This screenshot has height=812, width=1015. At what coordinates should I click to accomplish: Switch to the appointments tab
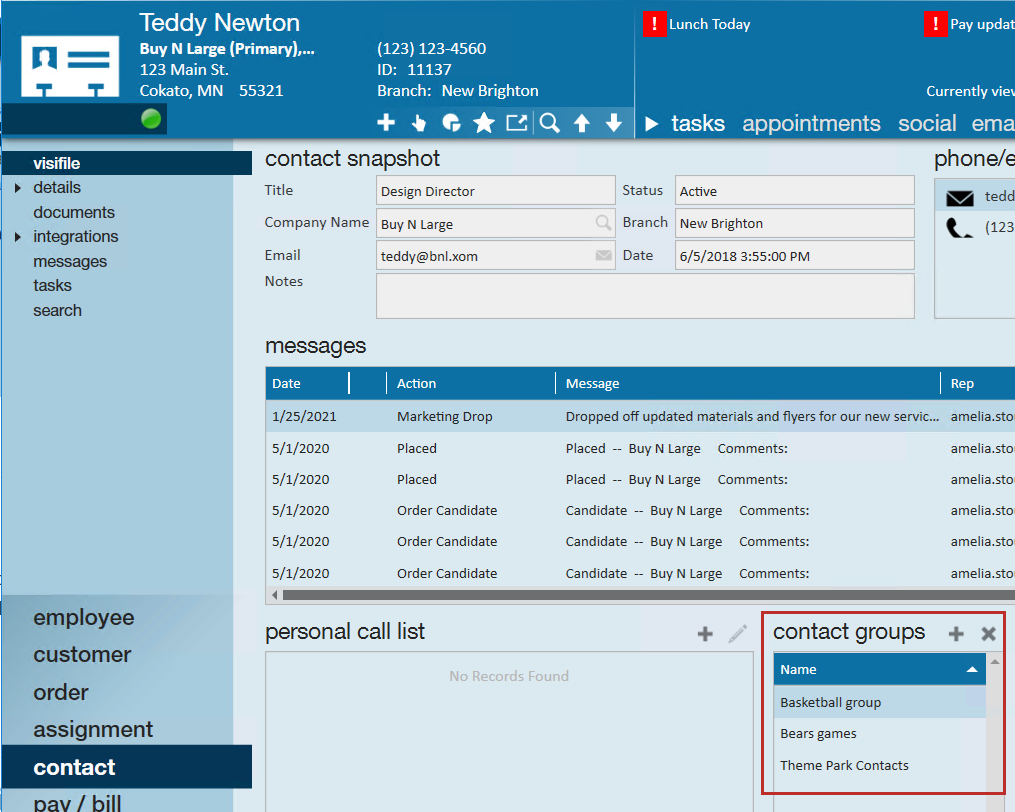[x=811, y=123]
